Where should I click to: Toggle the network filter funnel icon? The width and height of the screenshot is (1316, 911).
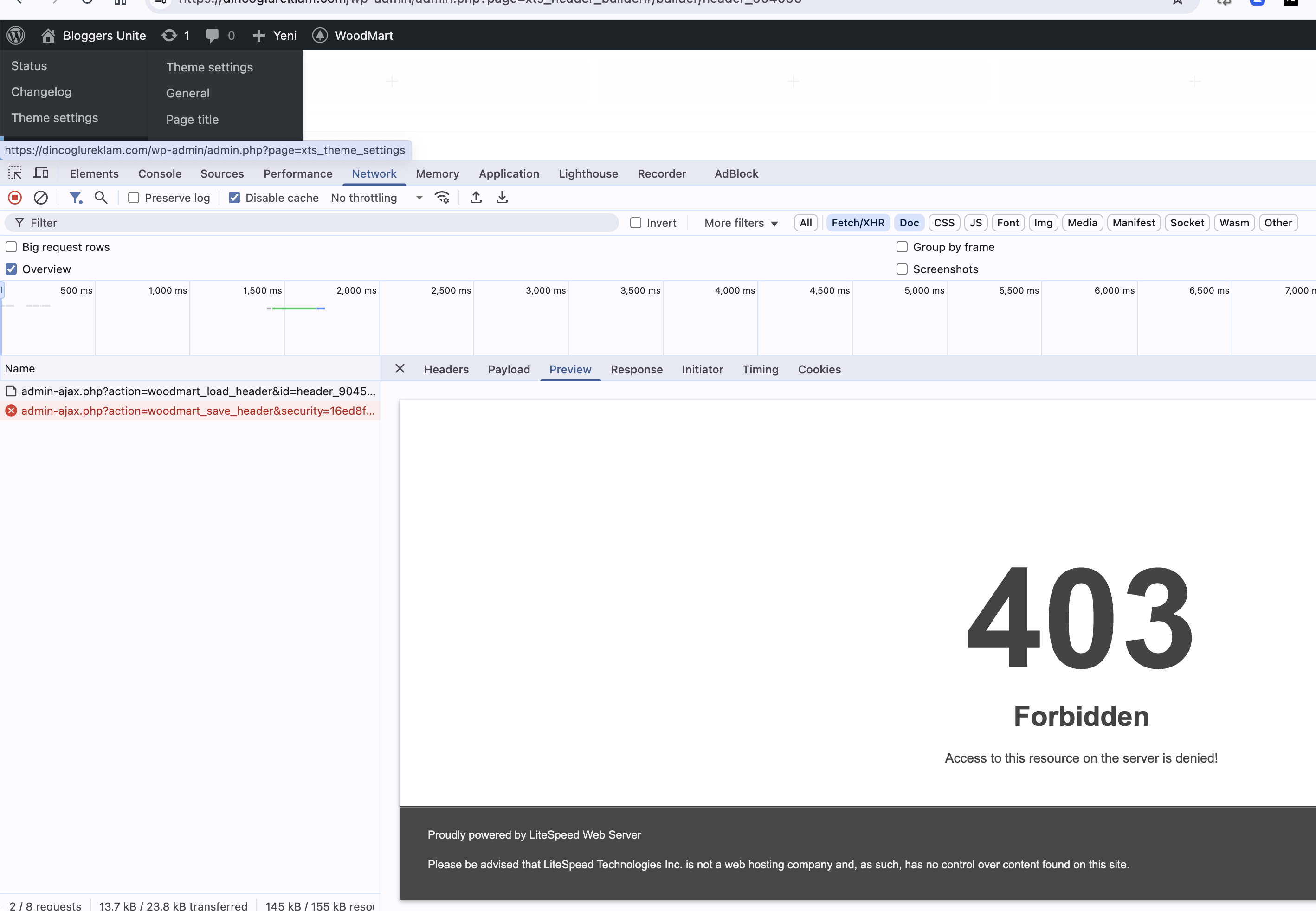coord(75,198)
